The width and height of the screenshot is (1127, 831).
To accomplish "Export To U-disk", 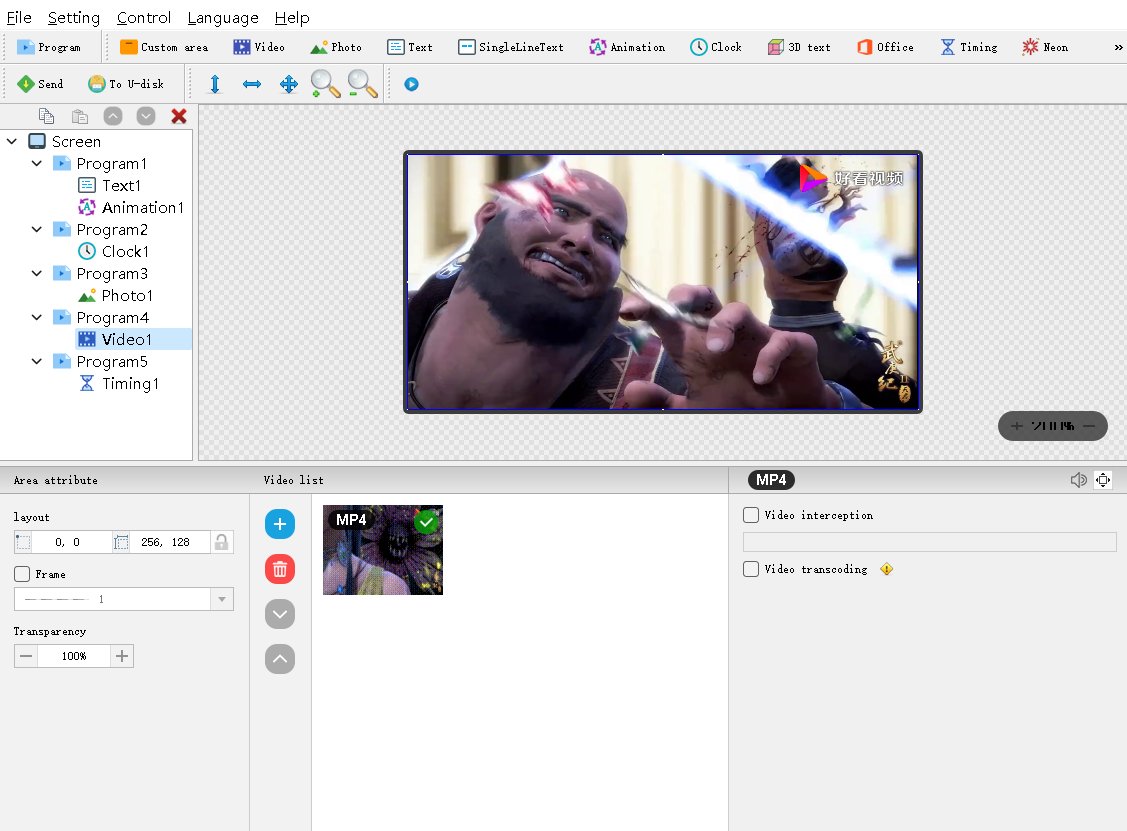I will point(126,84).
